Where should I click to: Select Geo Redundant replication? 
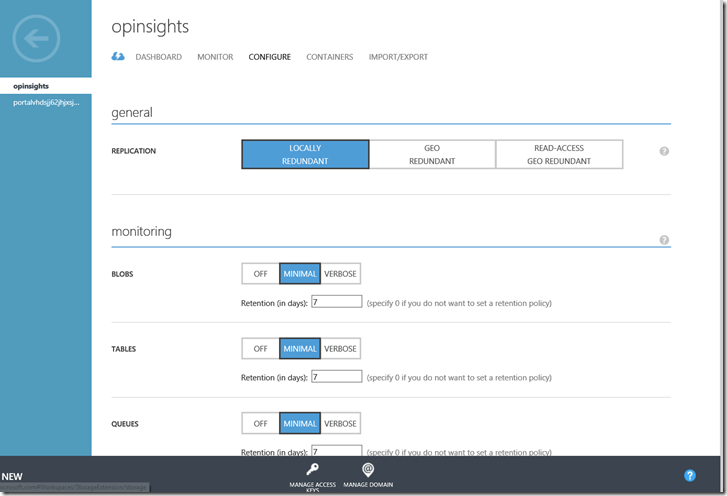pos(432,154)
